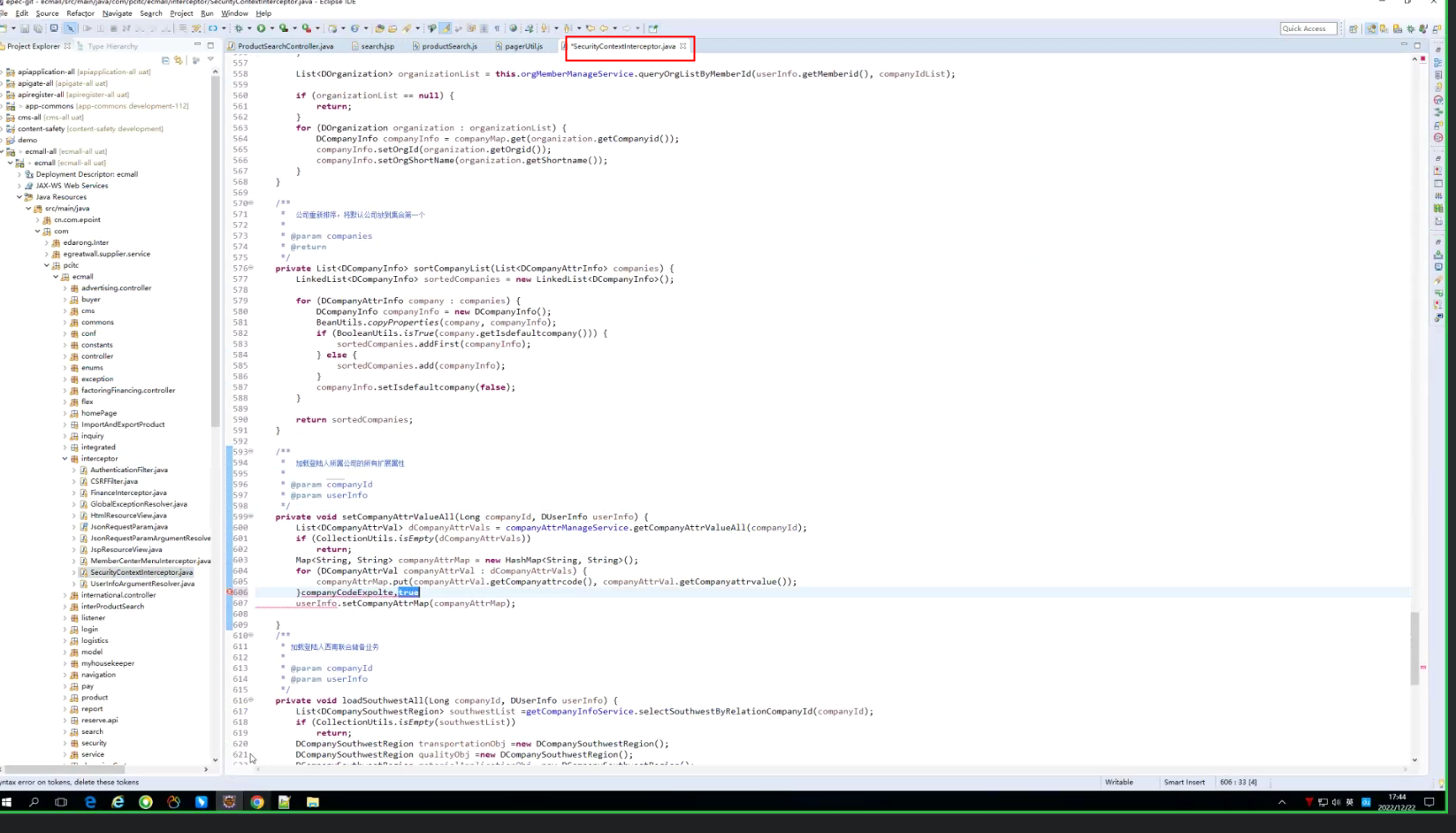The height and width of the screenshot is (833, 1456).
Task: Click the Open Perspective icon
Action: 1353,28
